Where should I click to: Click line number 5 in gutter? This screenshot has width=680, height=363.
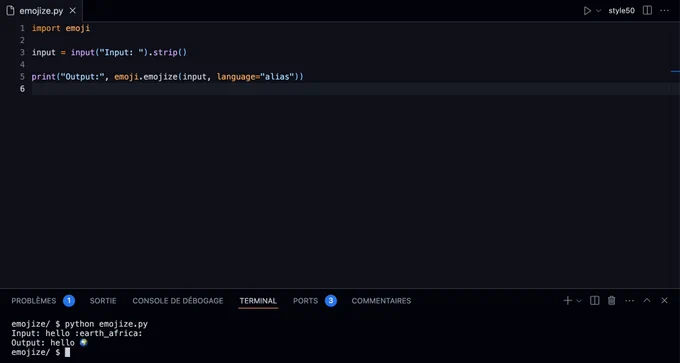[22, 77]
